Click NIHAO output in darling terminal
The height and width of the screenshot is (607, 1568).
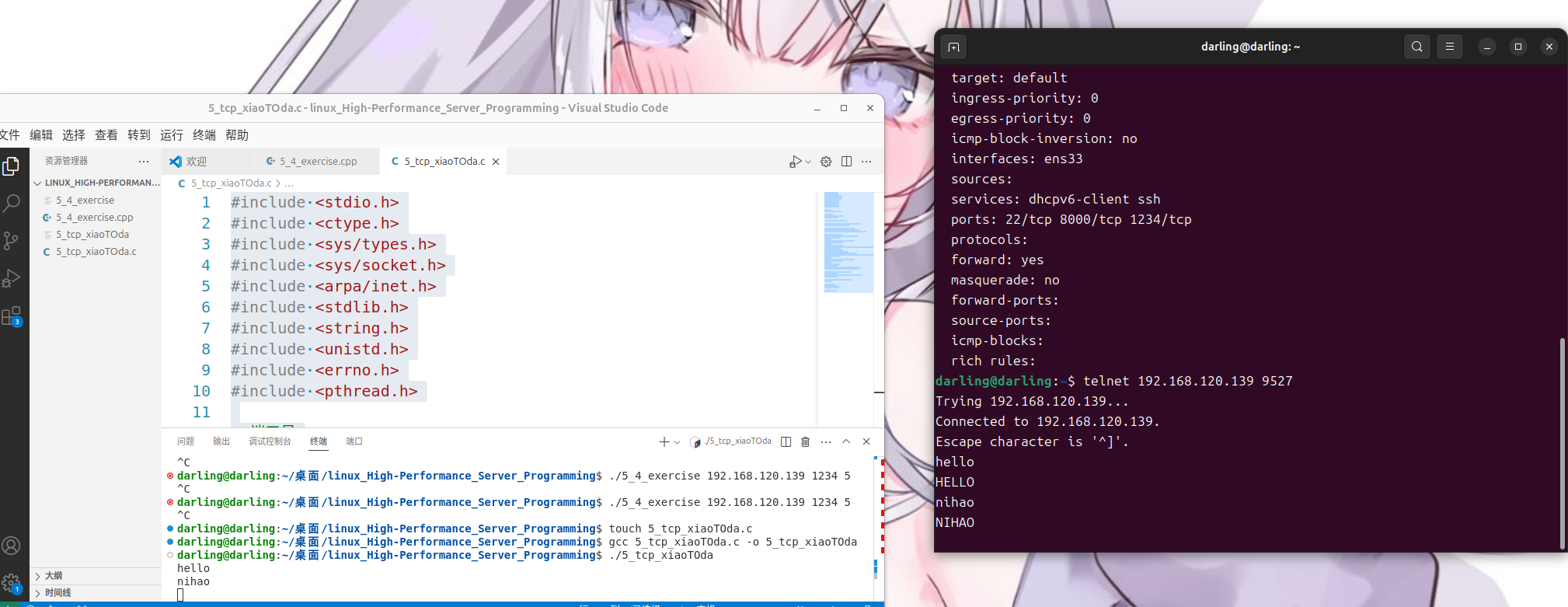(x=955, y=523)
